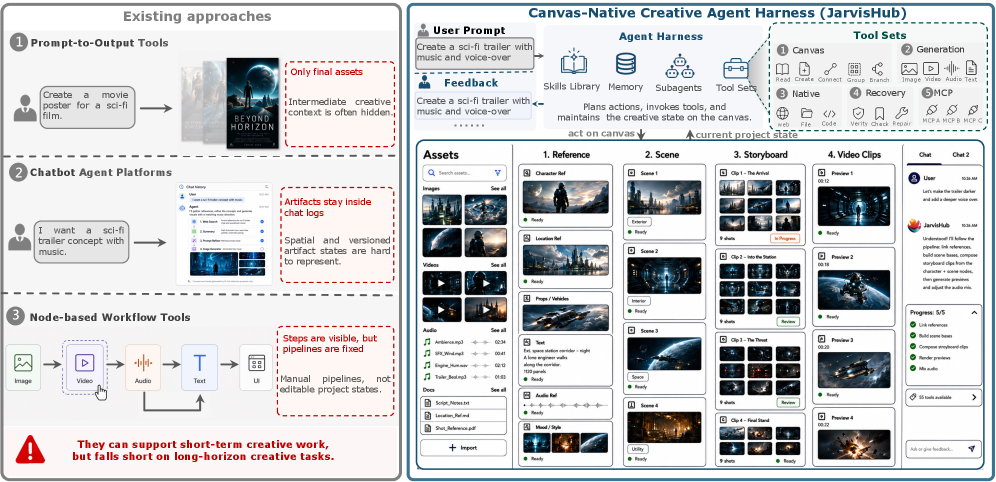This screenshot has width=996, height=482.
Task: Click the UI node in workflow pipeline
Action: (x=256, y=367)
